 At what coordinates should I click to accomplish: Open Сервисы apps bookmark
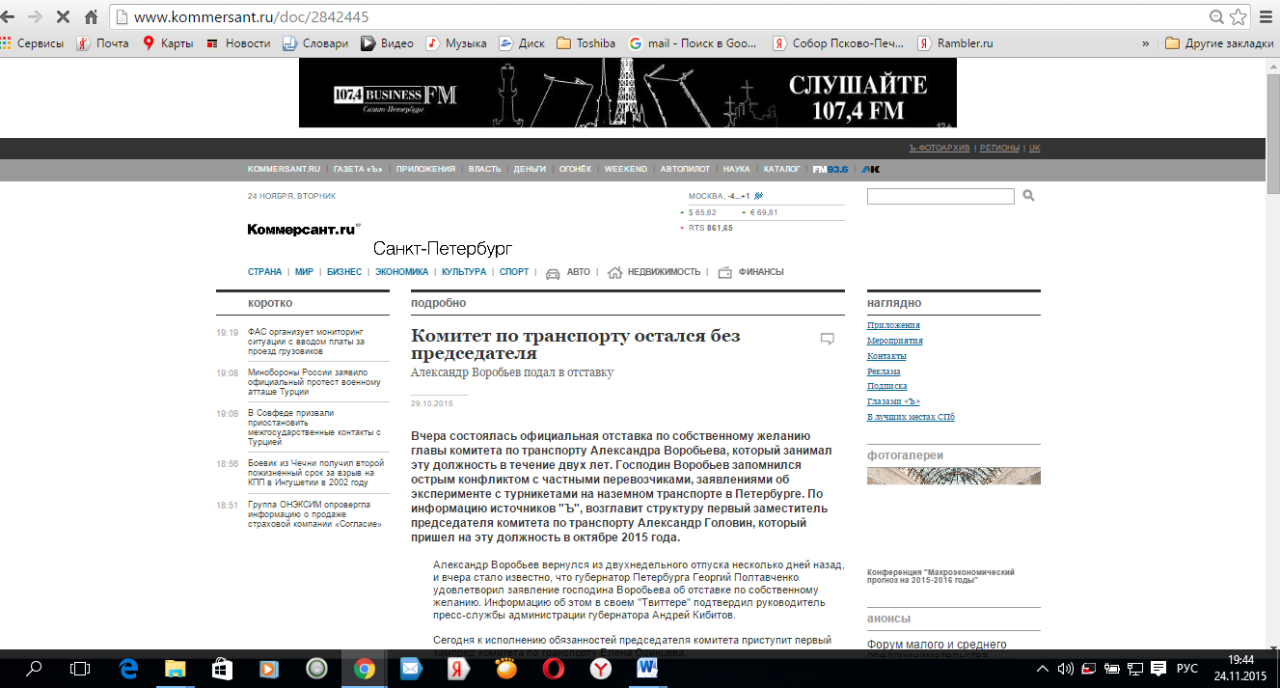pos(32,43)
